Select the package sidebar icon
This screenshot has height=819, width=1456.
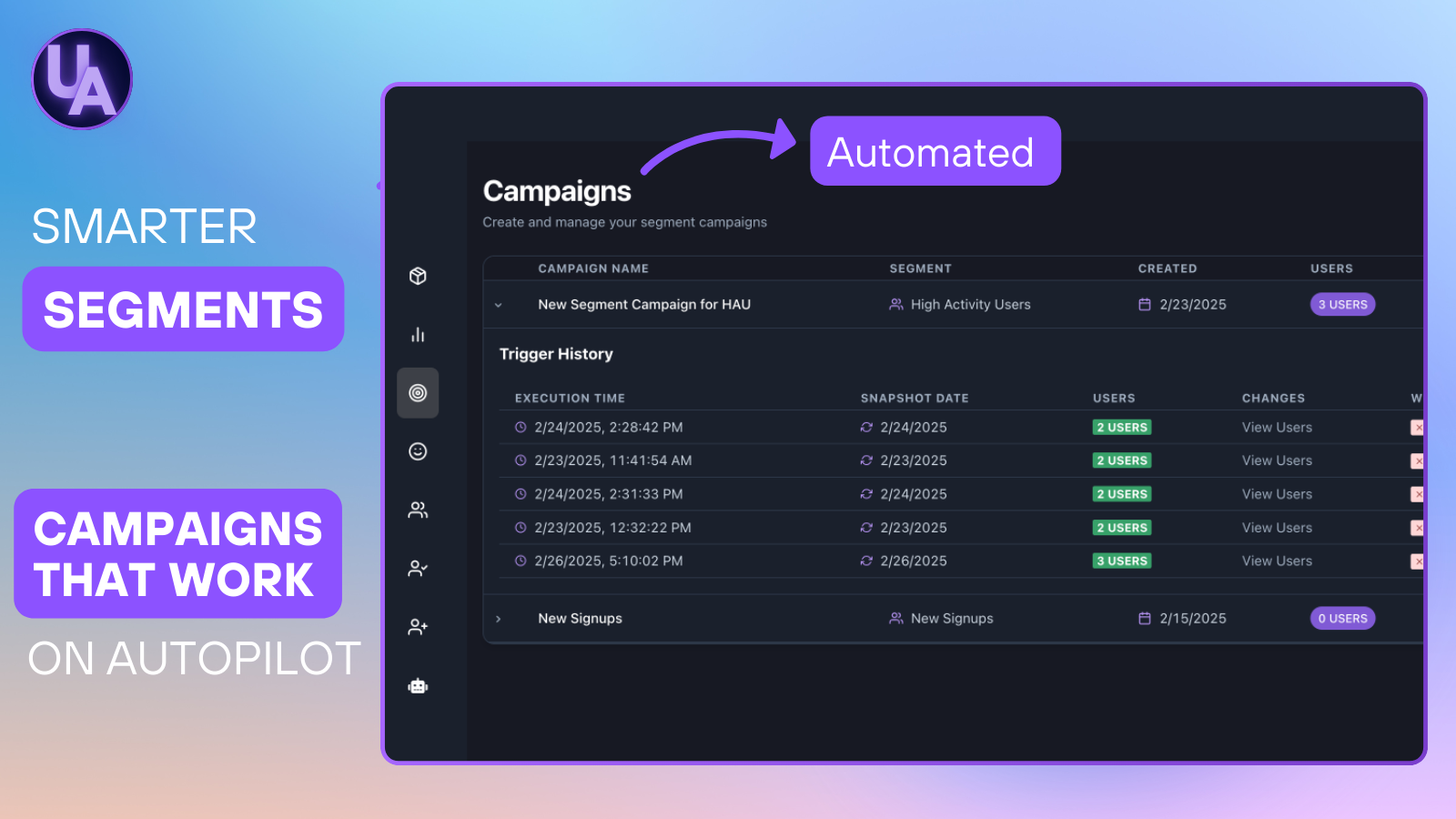pos(418,276)
